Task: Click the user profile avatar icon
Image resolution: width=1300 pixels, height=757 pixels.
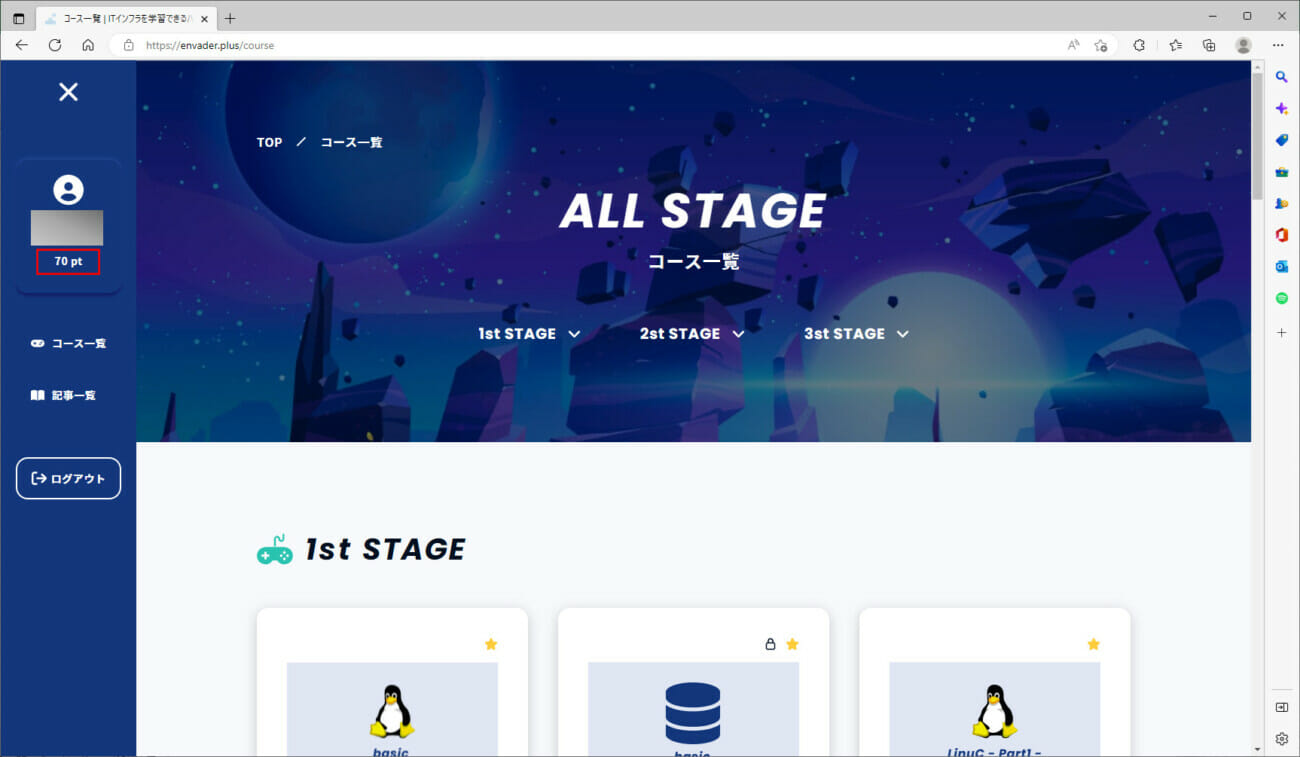Action: click(68, 190)
